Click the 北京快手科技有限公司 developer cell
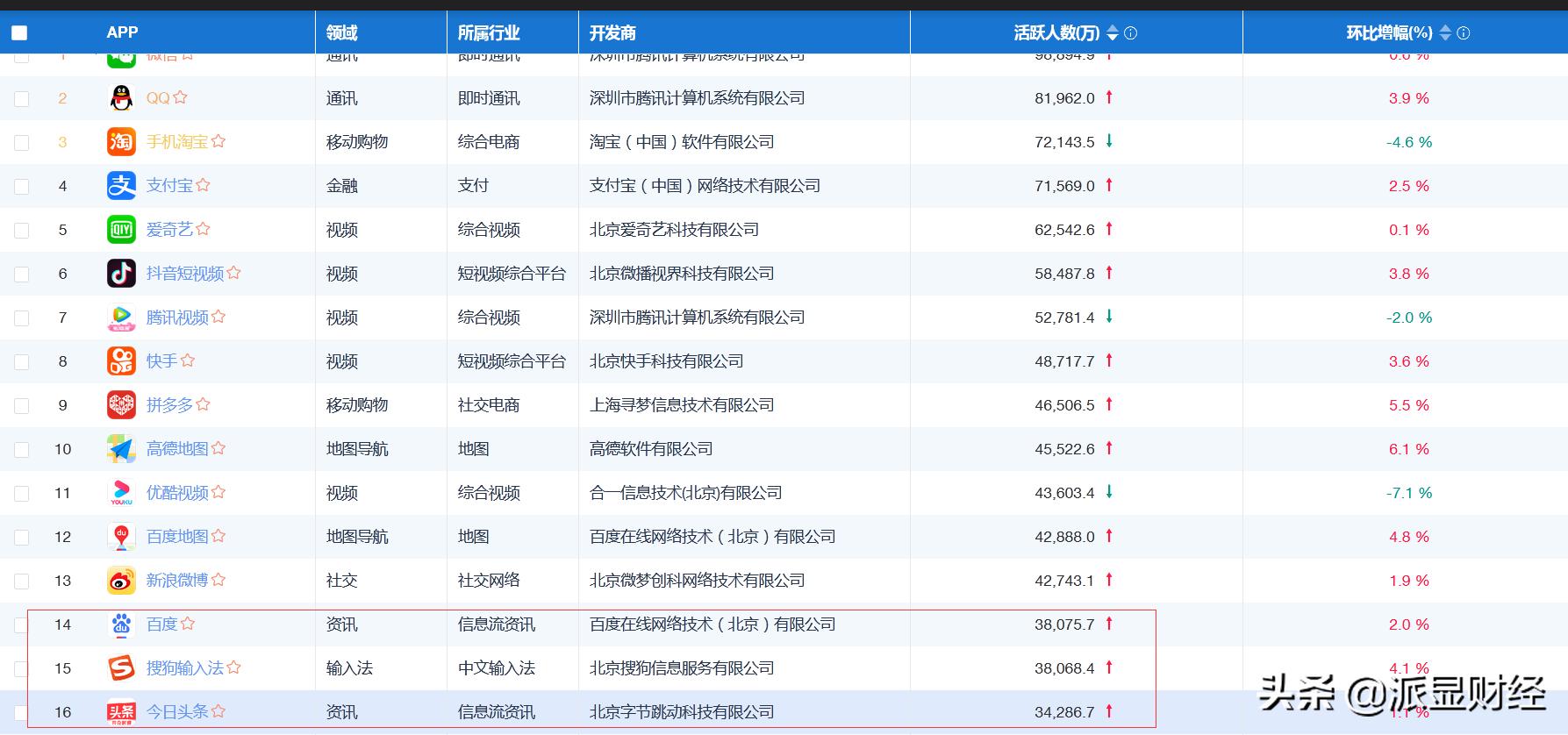Image resolution: width=1568 pixels, height=735 pixels. point(666,360)
